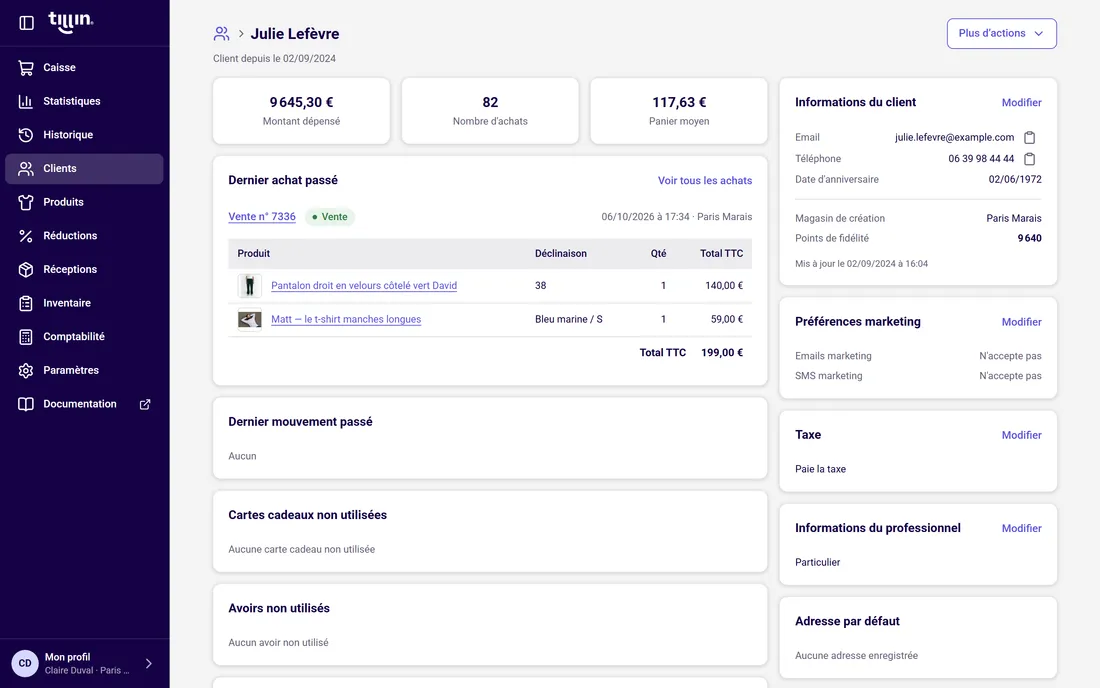Click the Produits t-shirt icon
This screenshot has height=688, width=1100.
(x=26, y=202)
